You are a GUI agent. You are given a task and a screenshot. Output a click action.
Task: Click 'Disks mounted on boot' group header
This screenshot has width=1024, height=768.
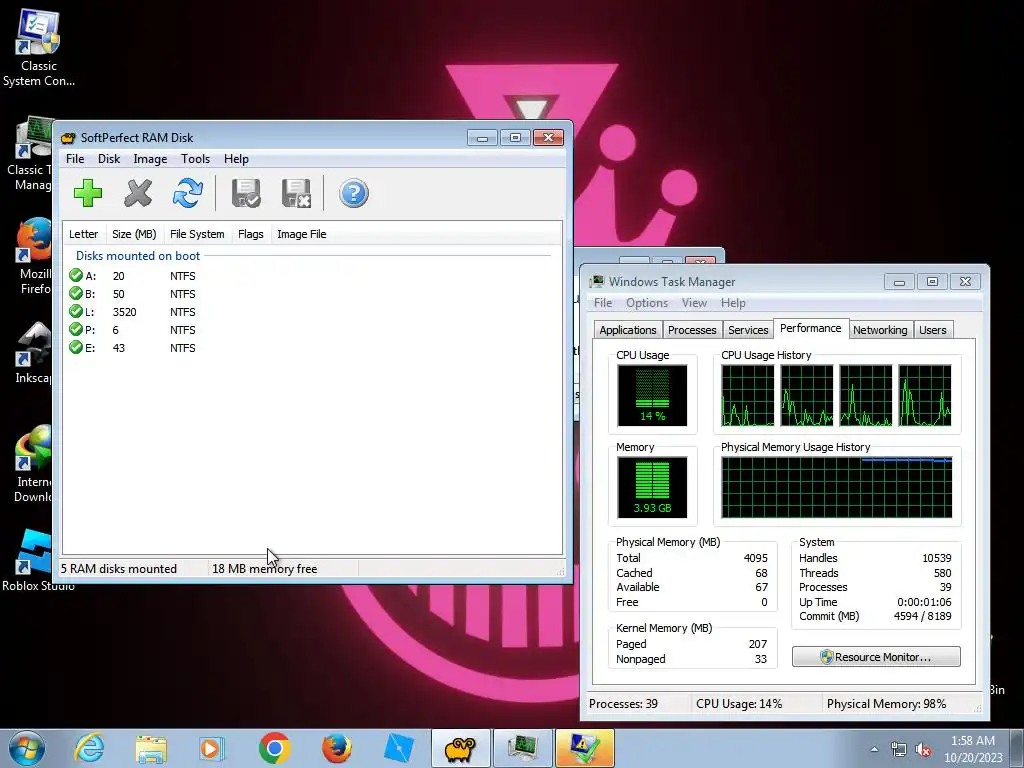pos(138,256)
